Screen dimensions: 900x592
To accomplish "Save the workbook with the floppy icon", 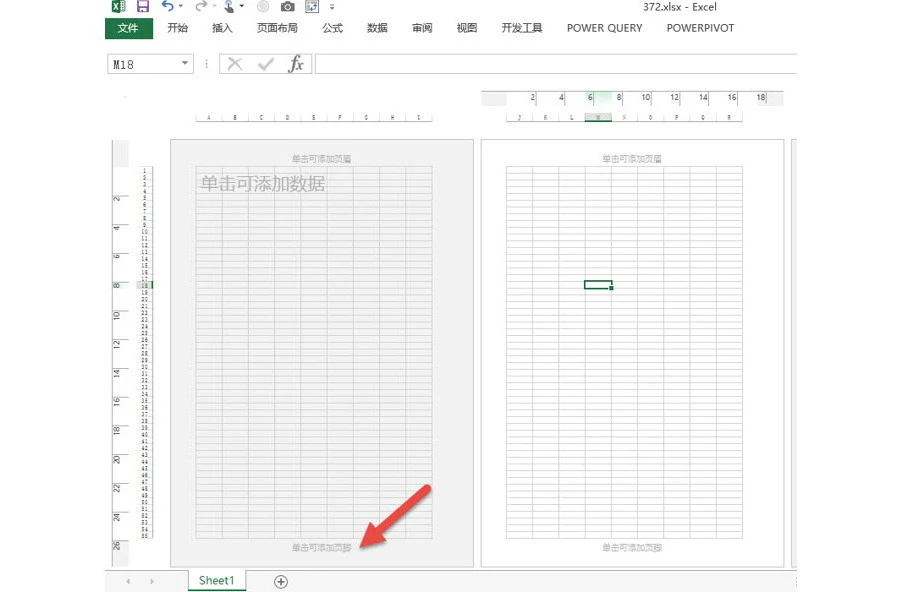I will (x=143, y=6).
